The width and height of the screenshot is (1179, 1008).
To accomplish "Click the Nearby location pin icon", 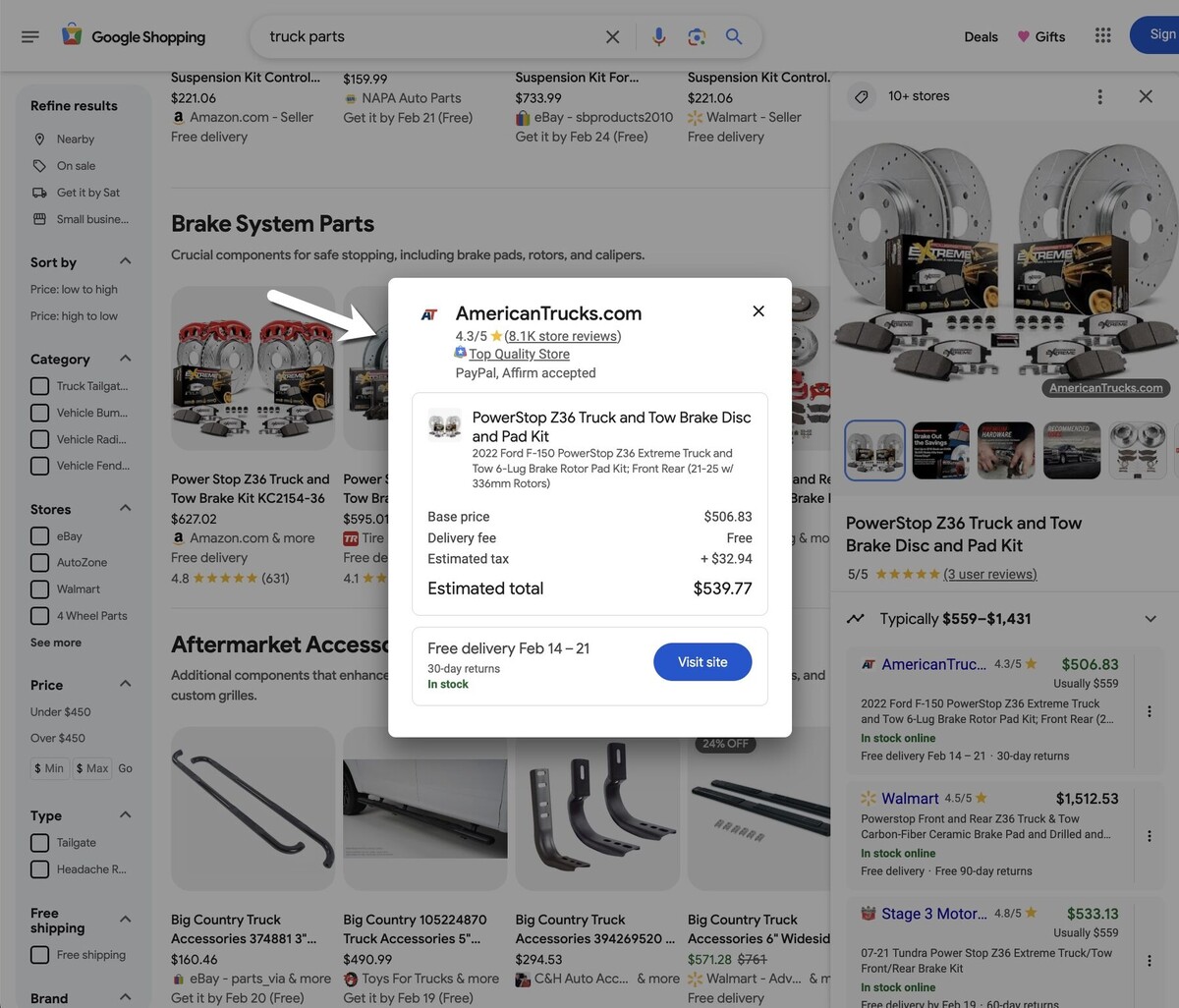I will [39, 140].
